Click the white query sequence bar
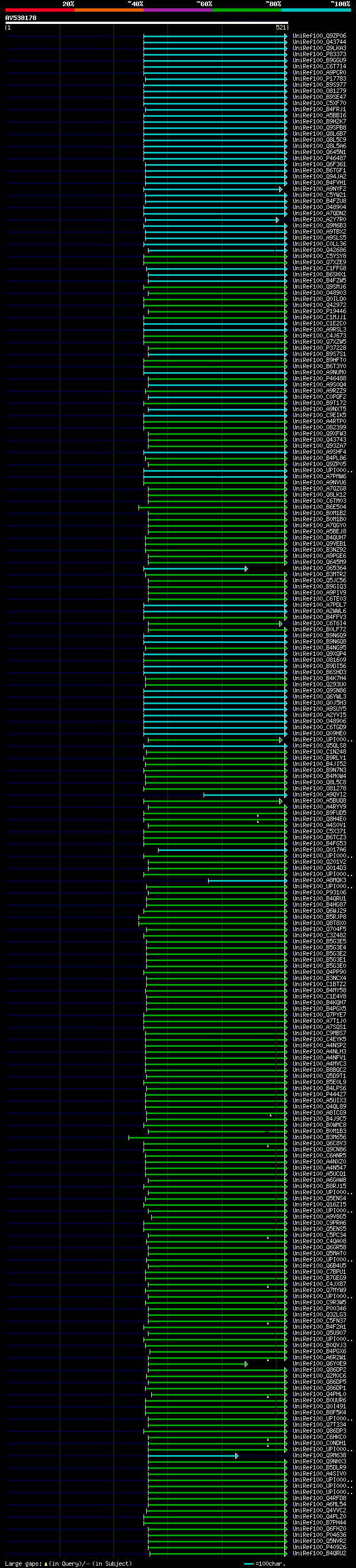This screenshot has width=356, height=1568. click(147, 22)
